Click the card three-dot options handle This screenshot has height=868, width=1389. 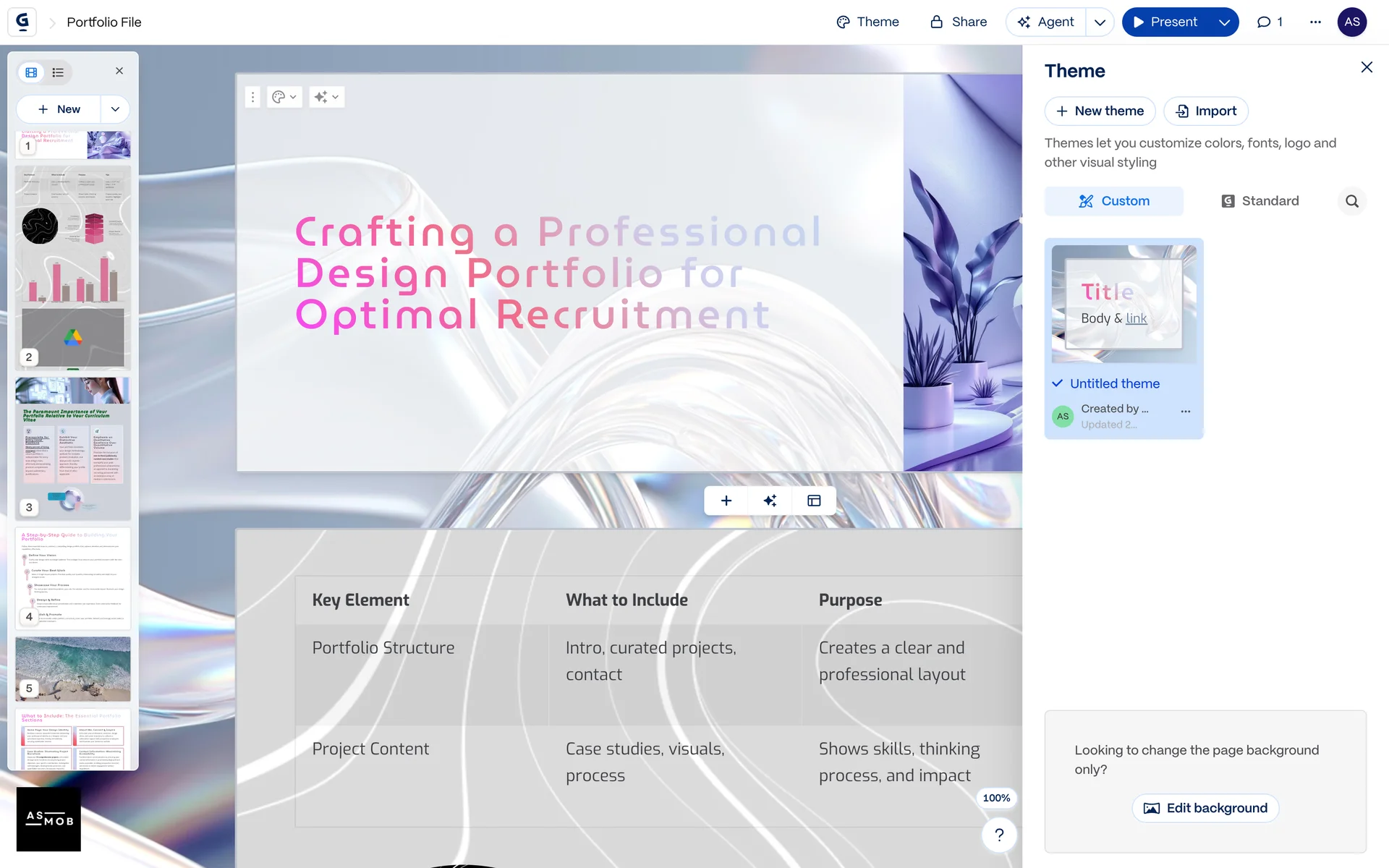[x=252, y=97]
